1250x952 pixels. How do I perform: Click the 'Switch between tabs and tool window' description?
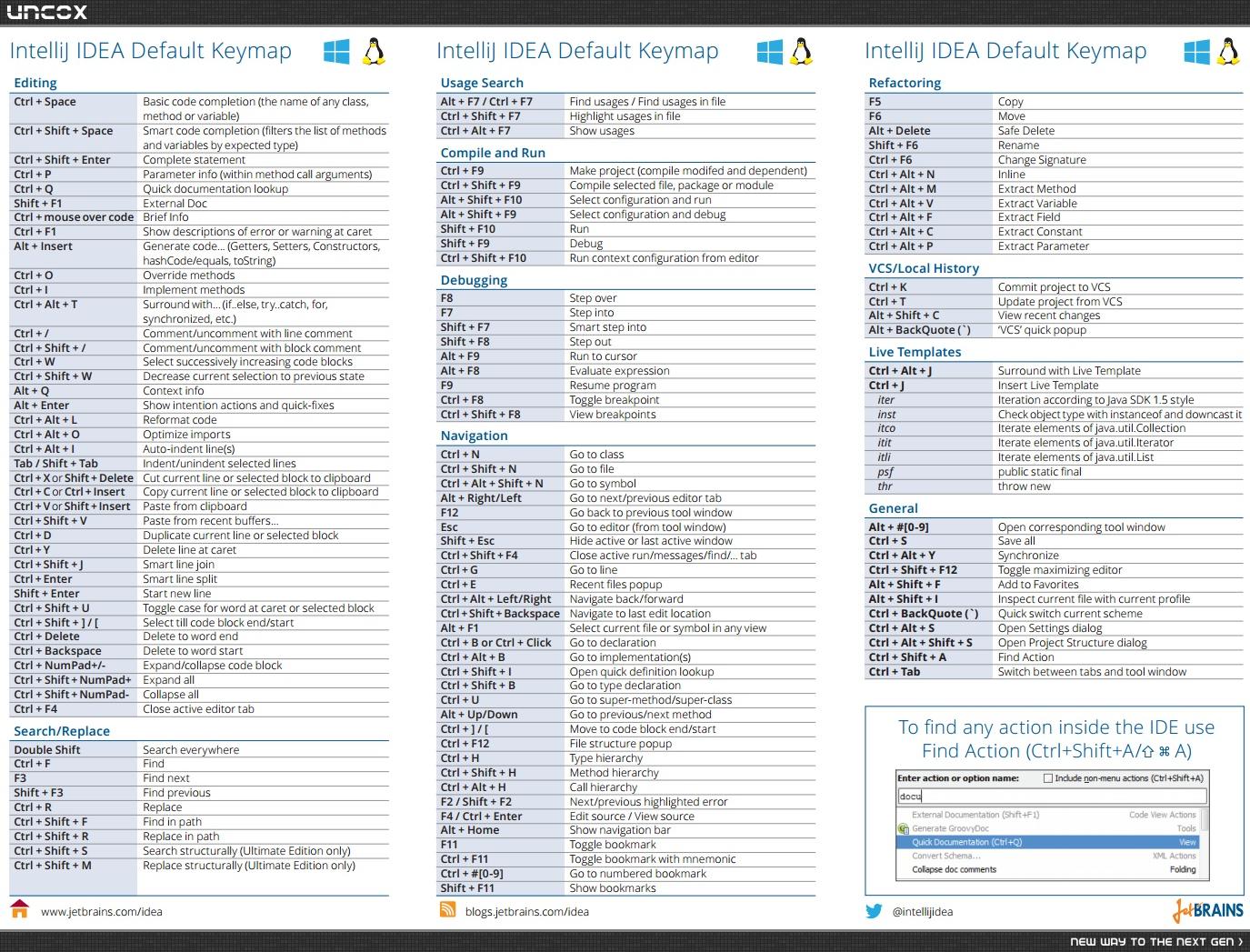tap(1092, 672)
